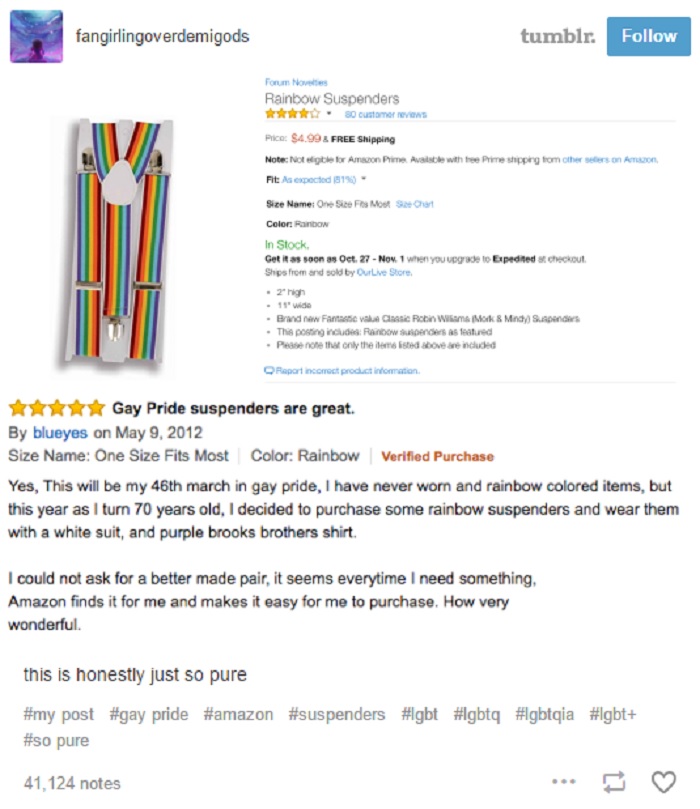700x809 pixels.
Task: Open the OurLive Store seller link
Action: (x=384, y=272)
